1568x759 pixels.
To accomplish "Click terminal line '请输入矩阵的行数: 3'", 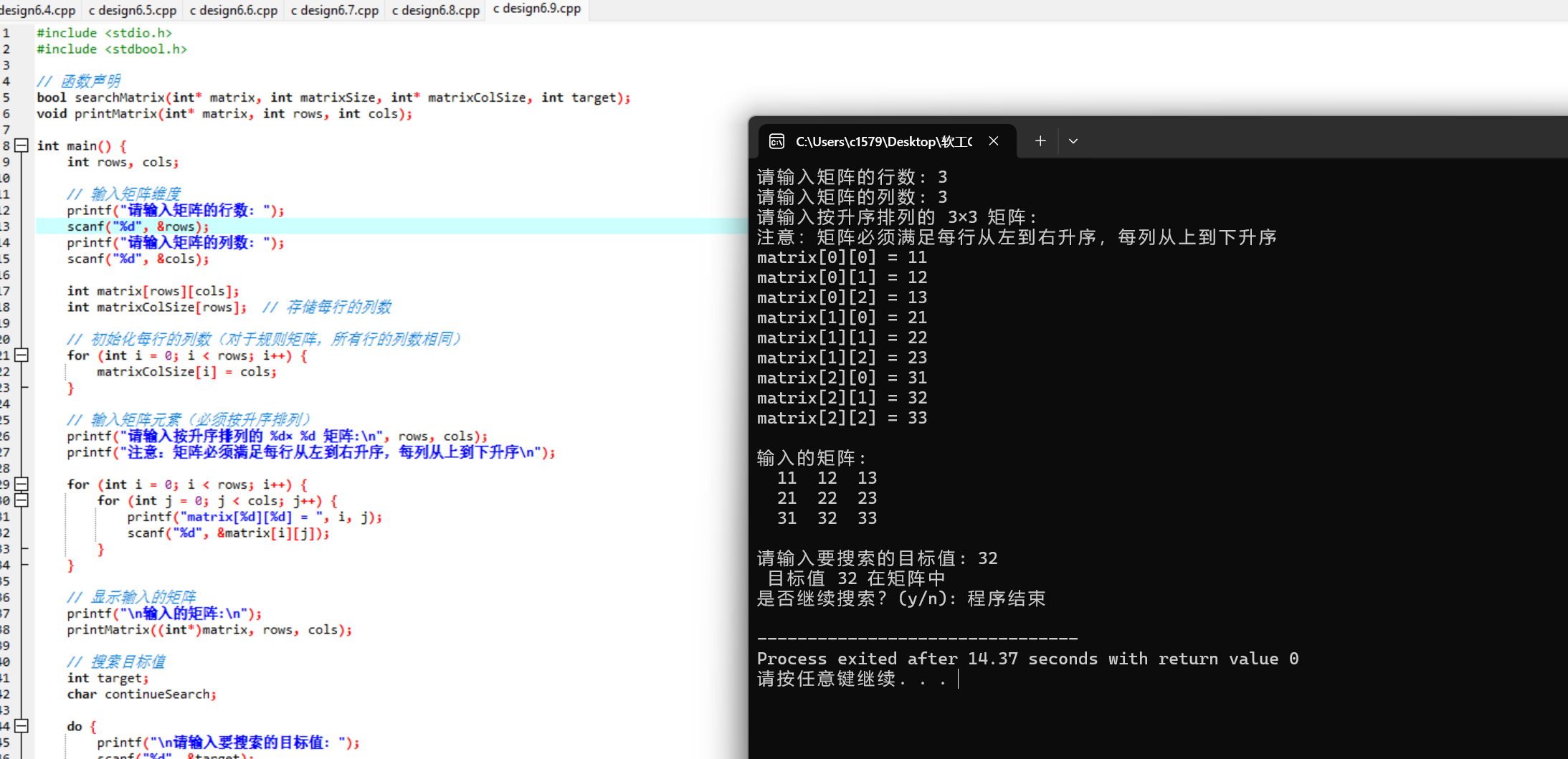I will pyautogui.click(x=852, y=177).
